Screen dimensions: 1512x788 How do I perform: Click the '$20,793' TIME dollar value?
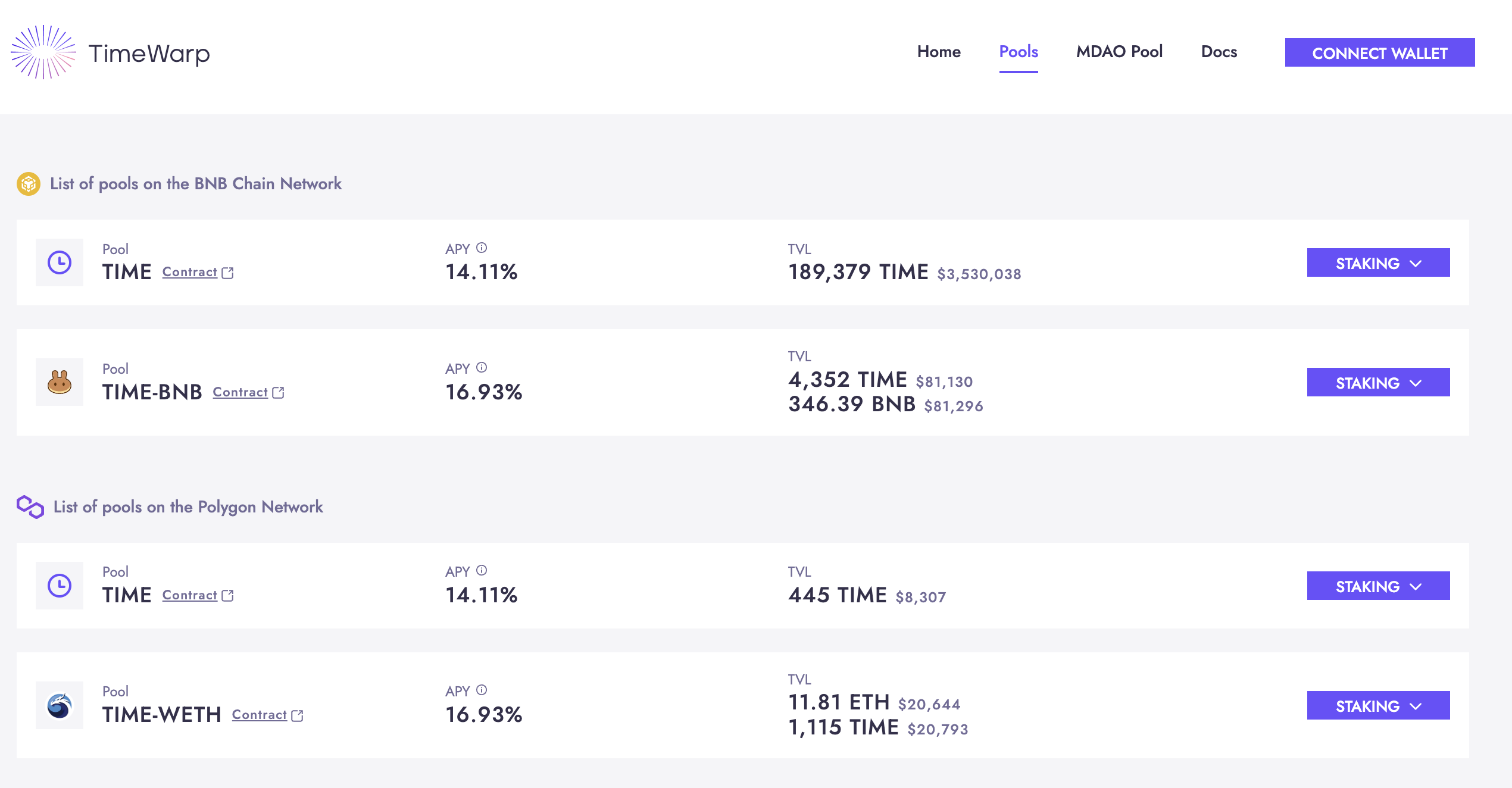[938, 729]
